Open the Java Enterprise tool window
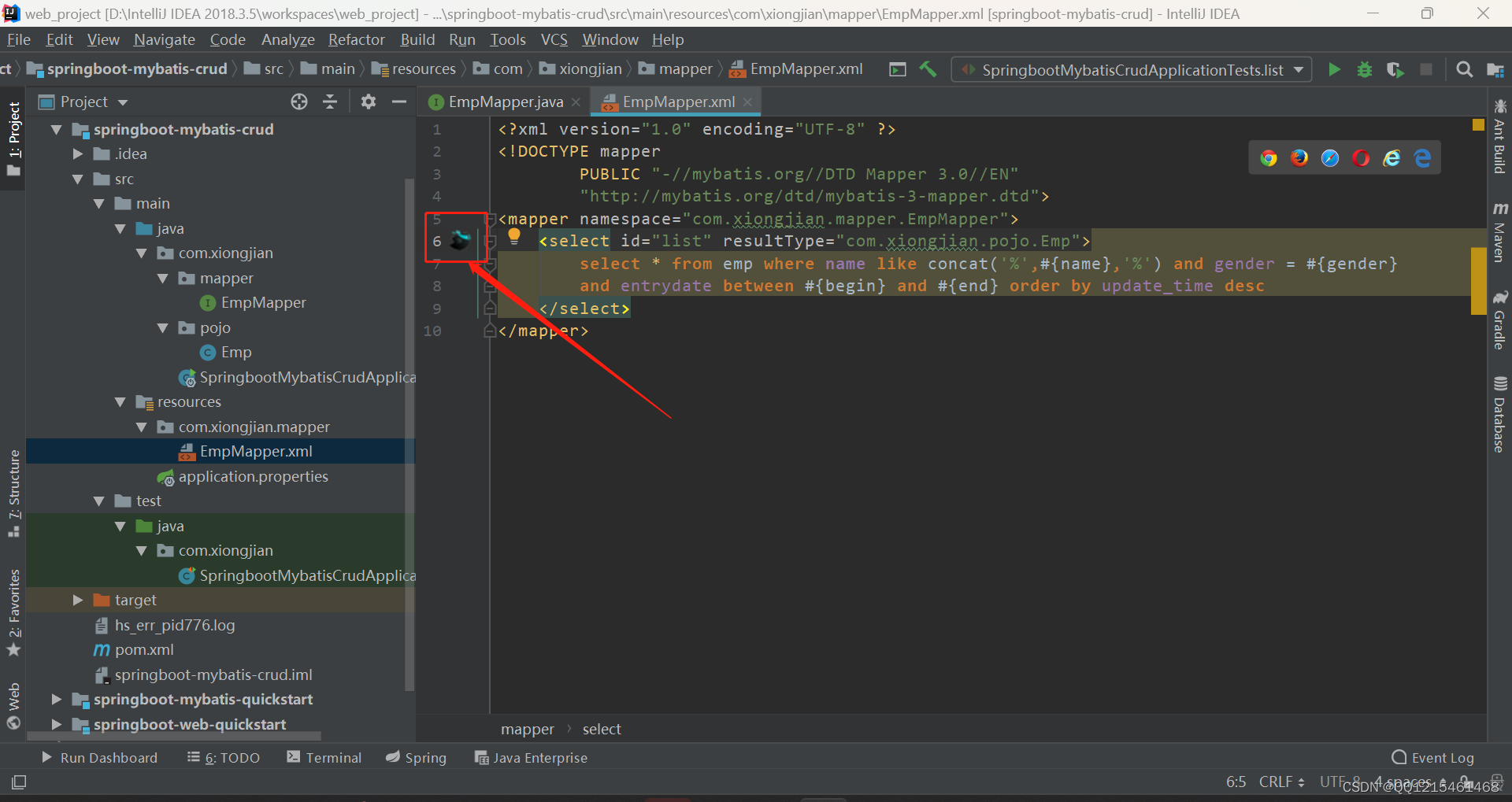 point(531,757)
